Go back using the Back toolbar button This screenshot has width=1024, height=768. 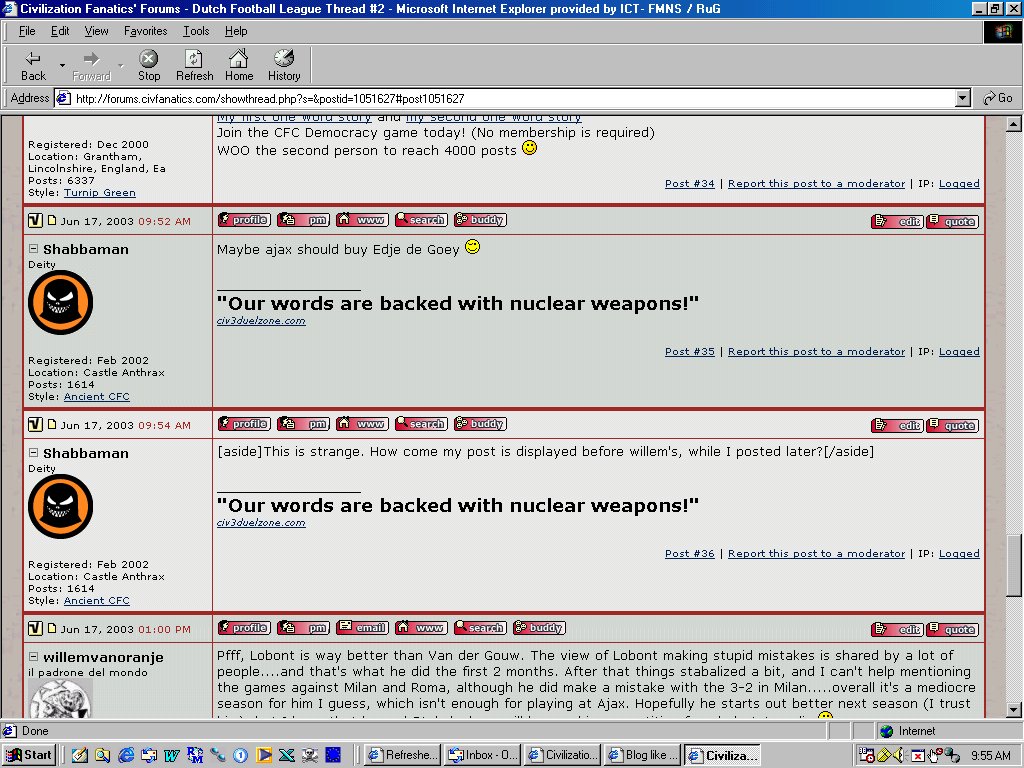point(33,66)
